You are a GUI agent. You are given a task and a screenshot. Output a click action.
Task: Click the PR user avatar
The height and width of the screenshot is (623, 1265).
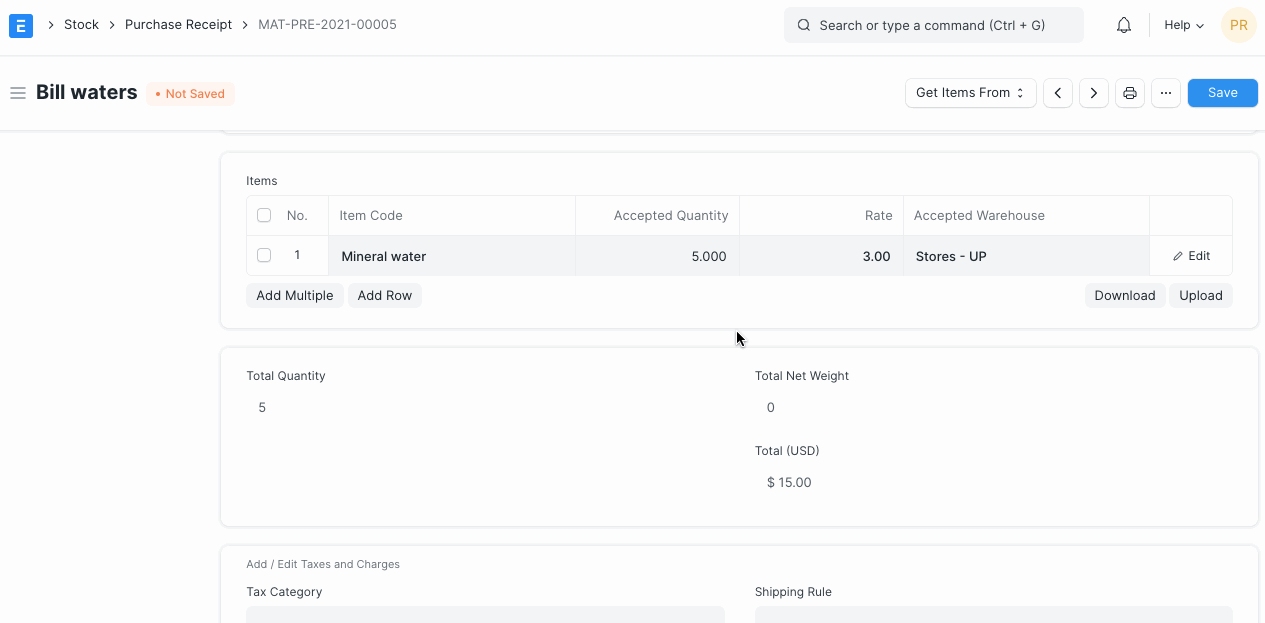pyautogui.click(x=1238, y=25)
